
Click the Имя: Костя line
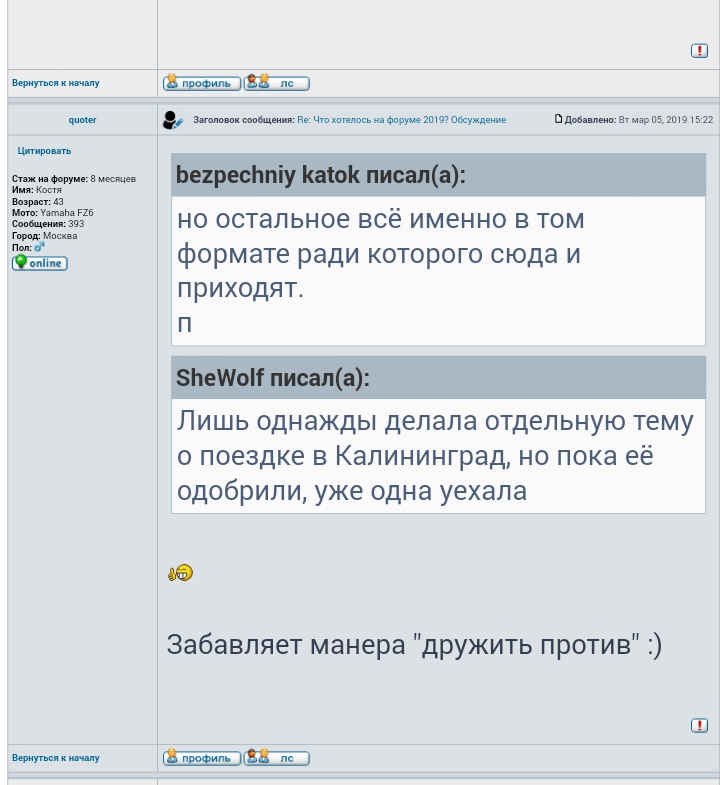point(37,190)
